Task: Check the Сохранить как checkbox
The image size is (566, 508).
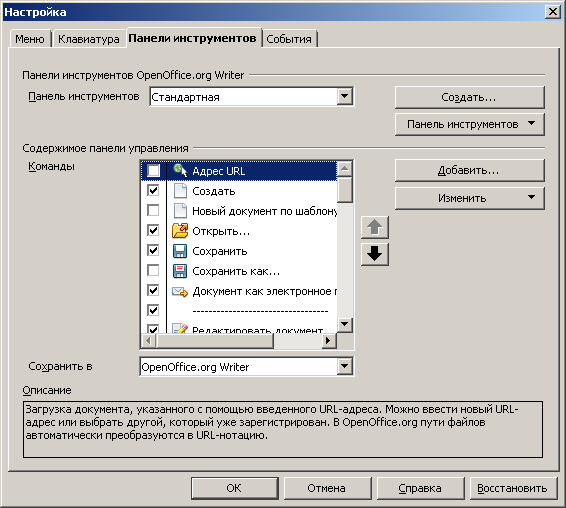Action: click(x=153, y=270)
